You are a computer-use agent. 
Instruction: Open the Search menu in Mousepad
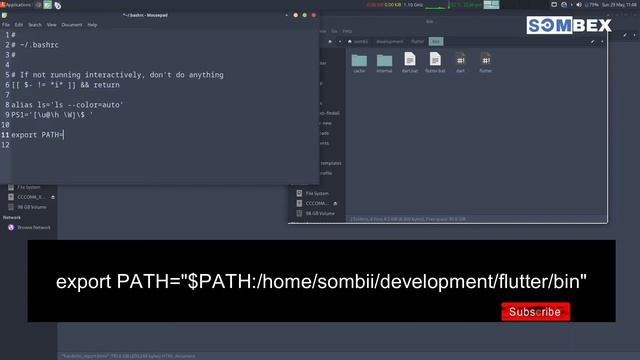(35, 25)
